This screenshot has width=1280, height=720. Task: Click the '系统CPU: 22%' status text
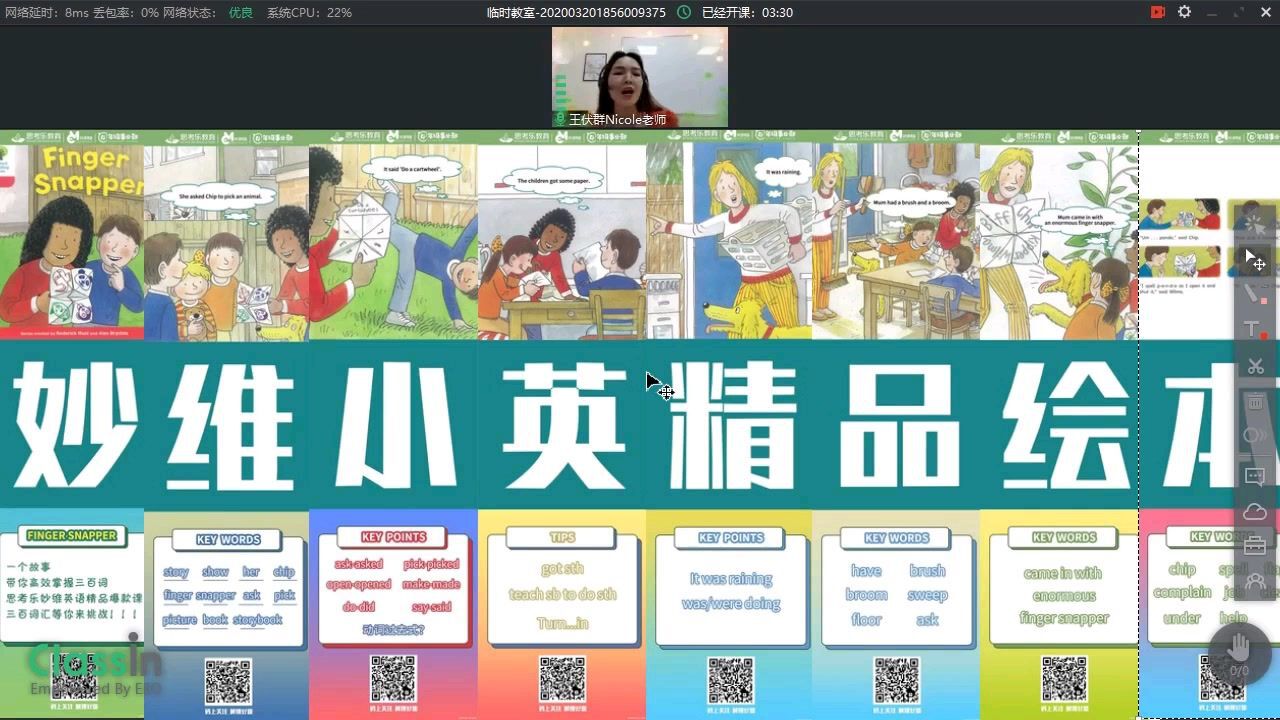pos(309,12)
